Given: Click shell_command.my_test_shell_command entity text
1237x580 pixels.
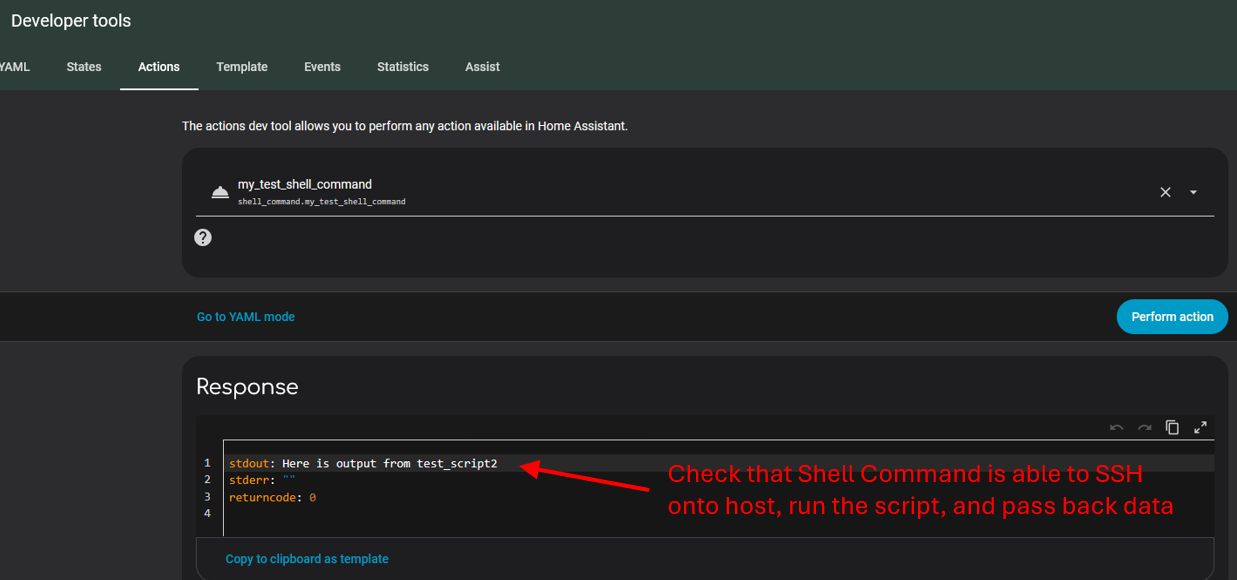Looking at the screenshot, I should pyautogui.click(x=321, y=202).
